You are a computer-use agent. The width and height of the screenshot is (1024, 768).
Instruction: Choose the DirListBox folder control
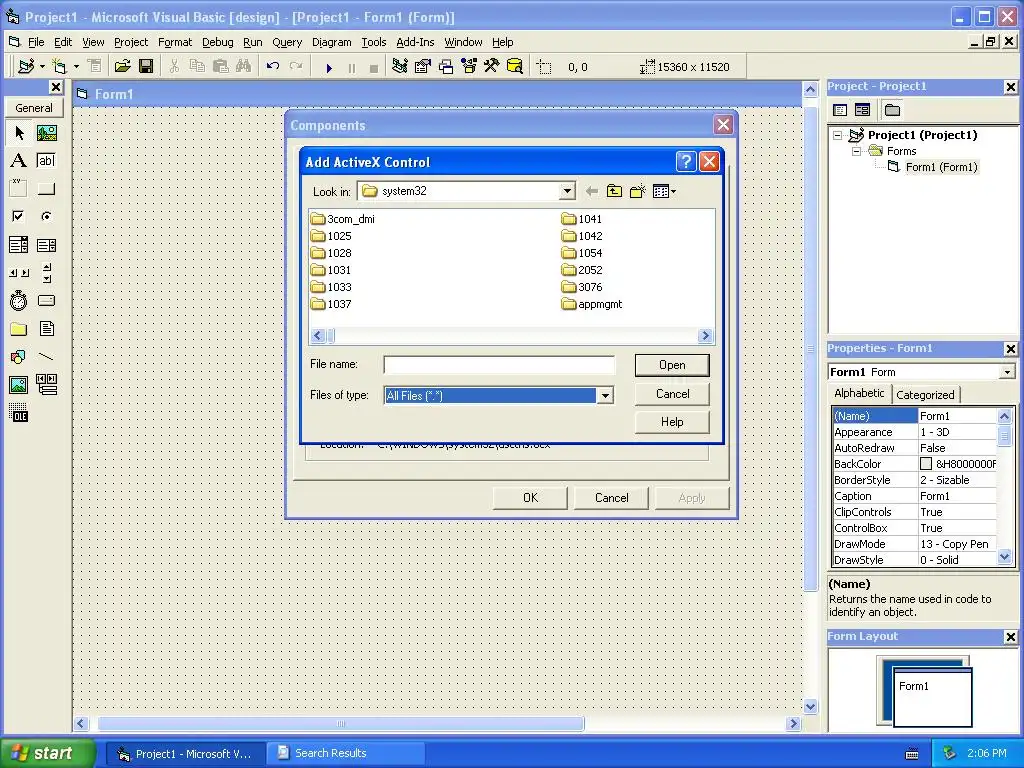click(x=19, y=328)
